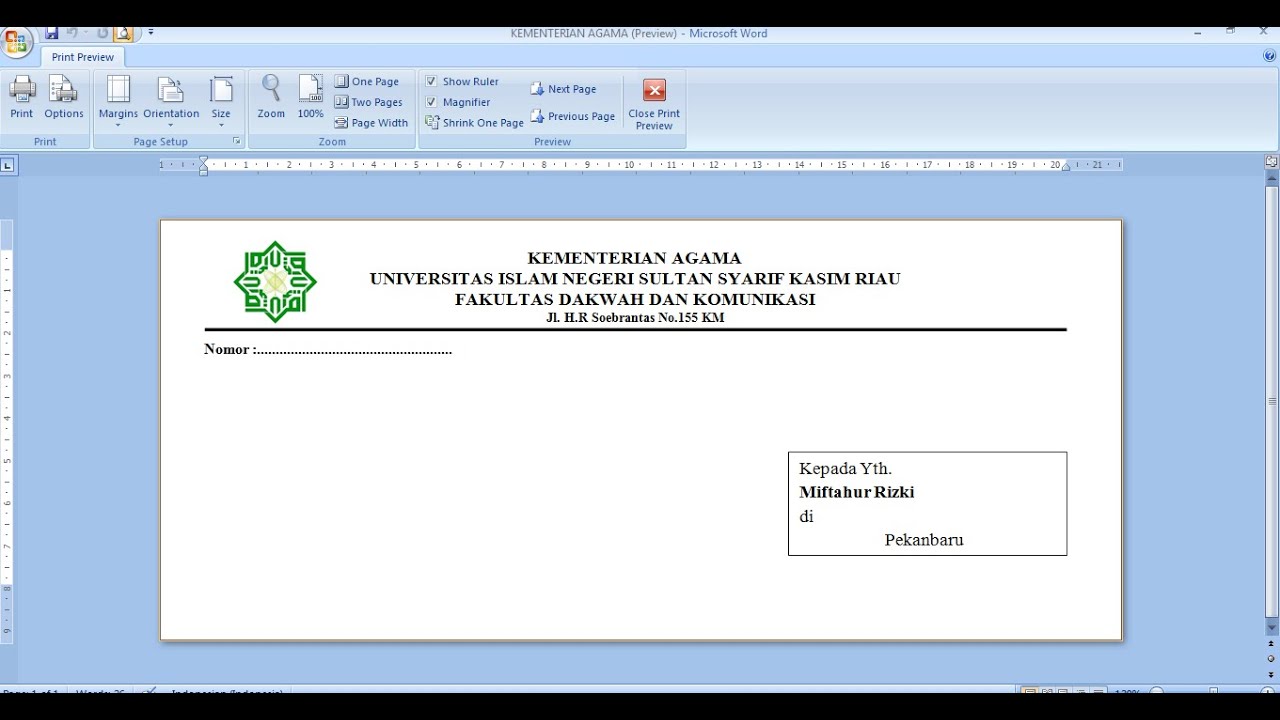Open the Orientation dropdown
The image size is (1280, 720).
pos(171,101)
